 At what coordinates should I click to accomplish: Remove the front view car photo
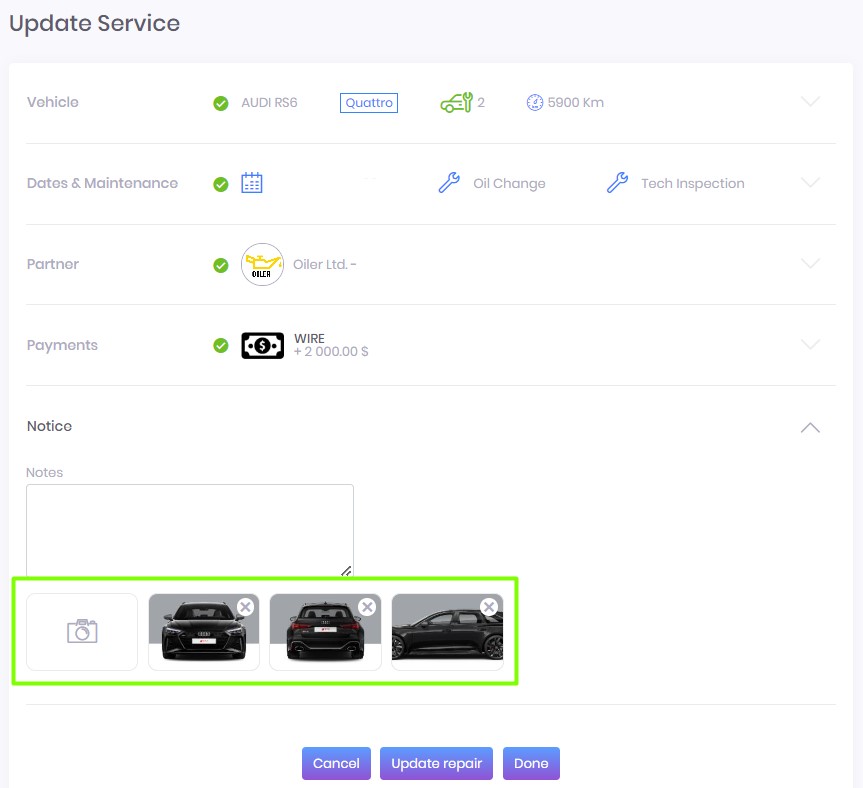coord(245,607)
